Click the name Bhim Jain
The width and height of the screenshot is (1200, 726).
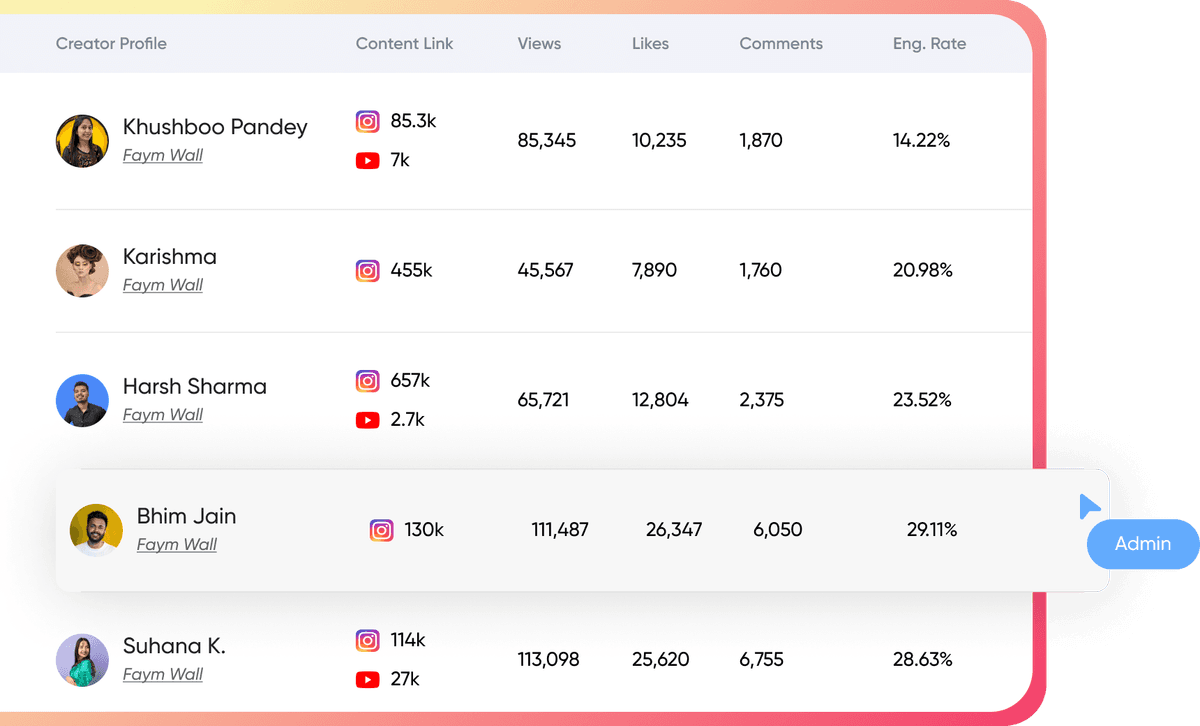click(x=187, y=517)
